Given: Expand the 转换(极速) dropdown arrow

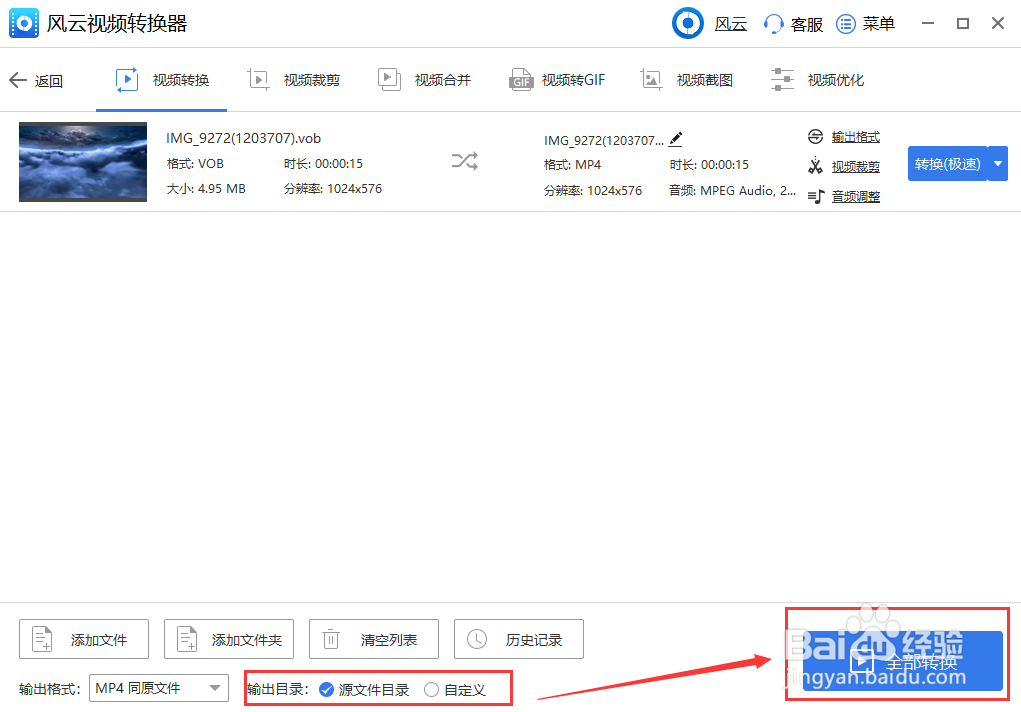Looking at the screenshot, I should (x=998, y=164).
